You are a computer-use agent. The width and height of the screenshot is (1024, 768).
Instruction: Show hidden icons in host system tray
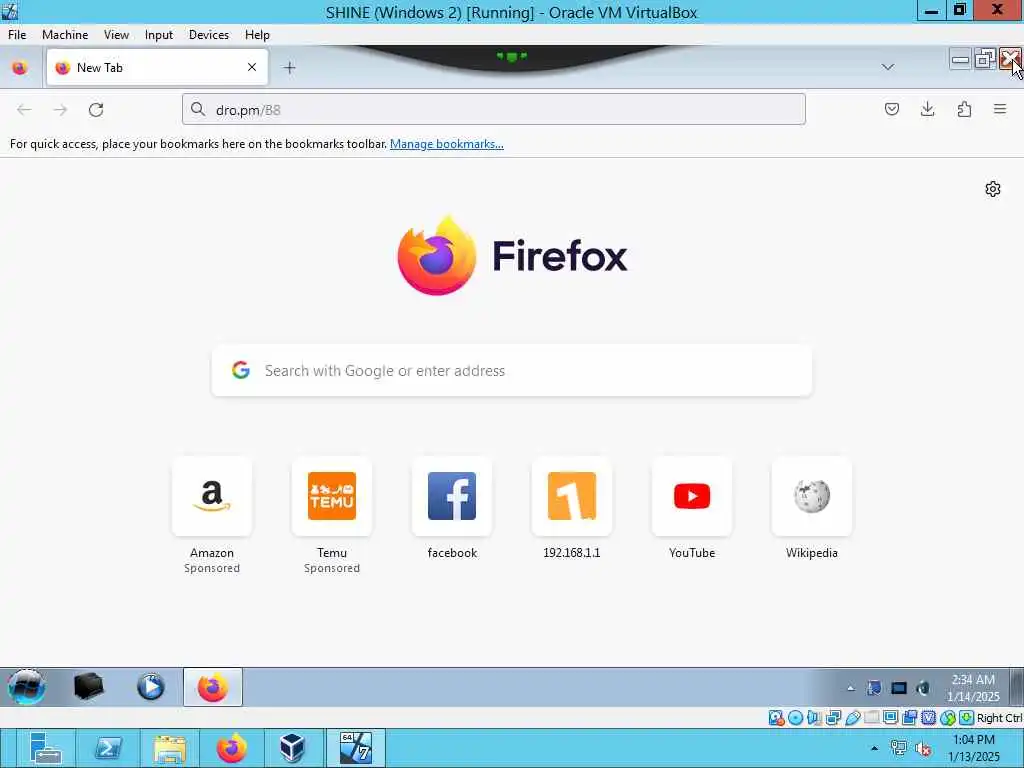[x=874, y=748]
